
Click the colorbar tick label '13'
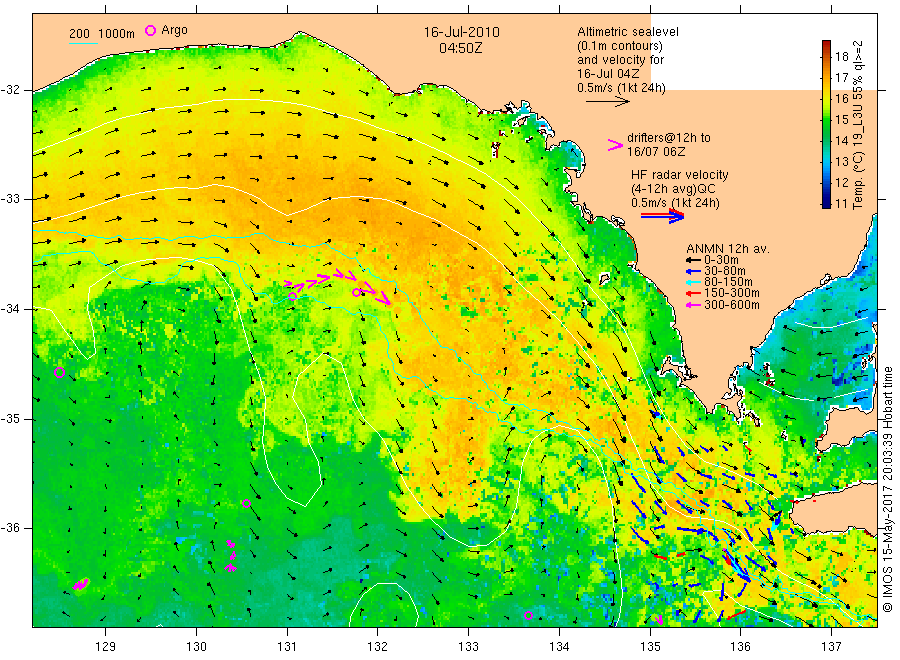click(x=841, y=161)
